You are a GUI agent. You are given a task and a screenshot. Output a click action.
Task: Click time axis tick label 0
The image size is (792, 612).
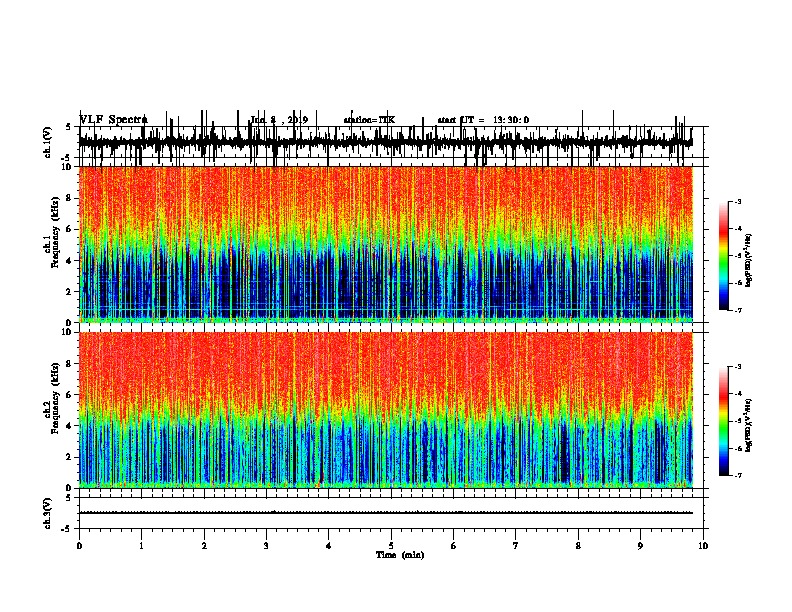(x=79, y=546)
